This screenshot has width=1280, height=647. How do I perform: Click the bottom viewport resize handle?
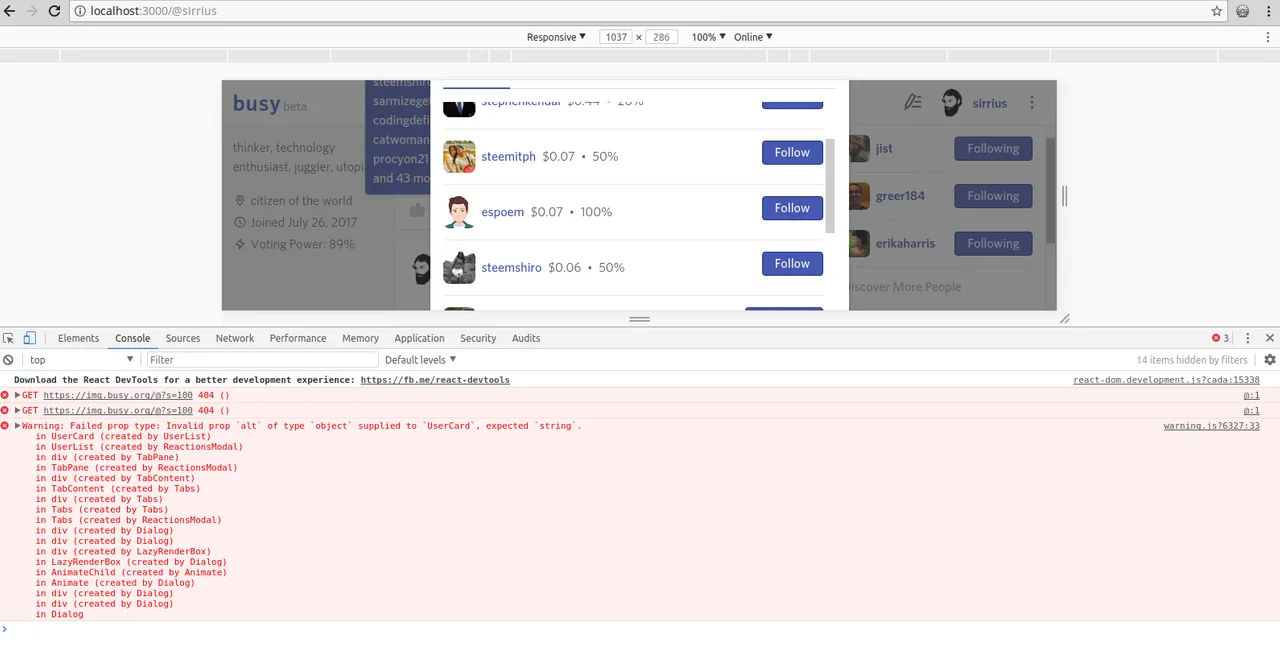pos(640,319)
